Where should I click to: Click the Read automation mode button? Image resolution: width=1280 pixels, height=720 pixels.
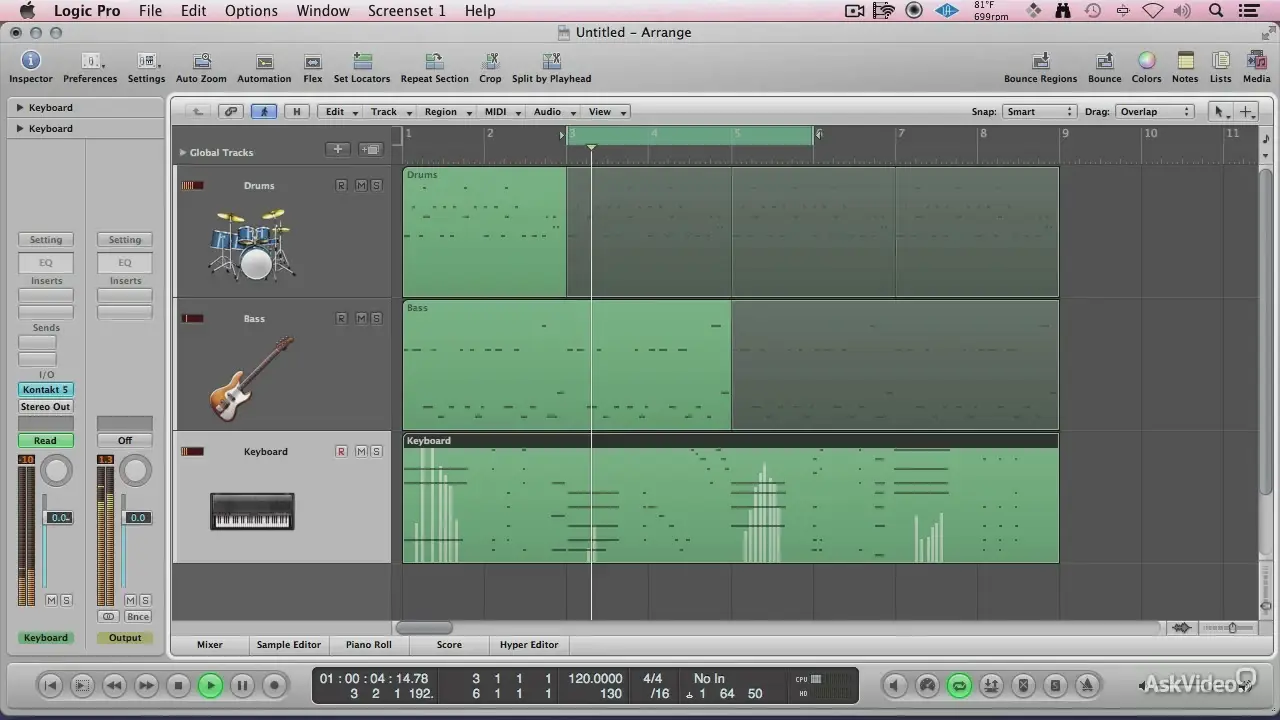(x=45, y=441)
